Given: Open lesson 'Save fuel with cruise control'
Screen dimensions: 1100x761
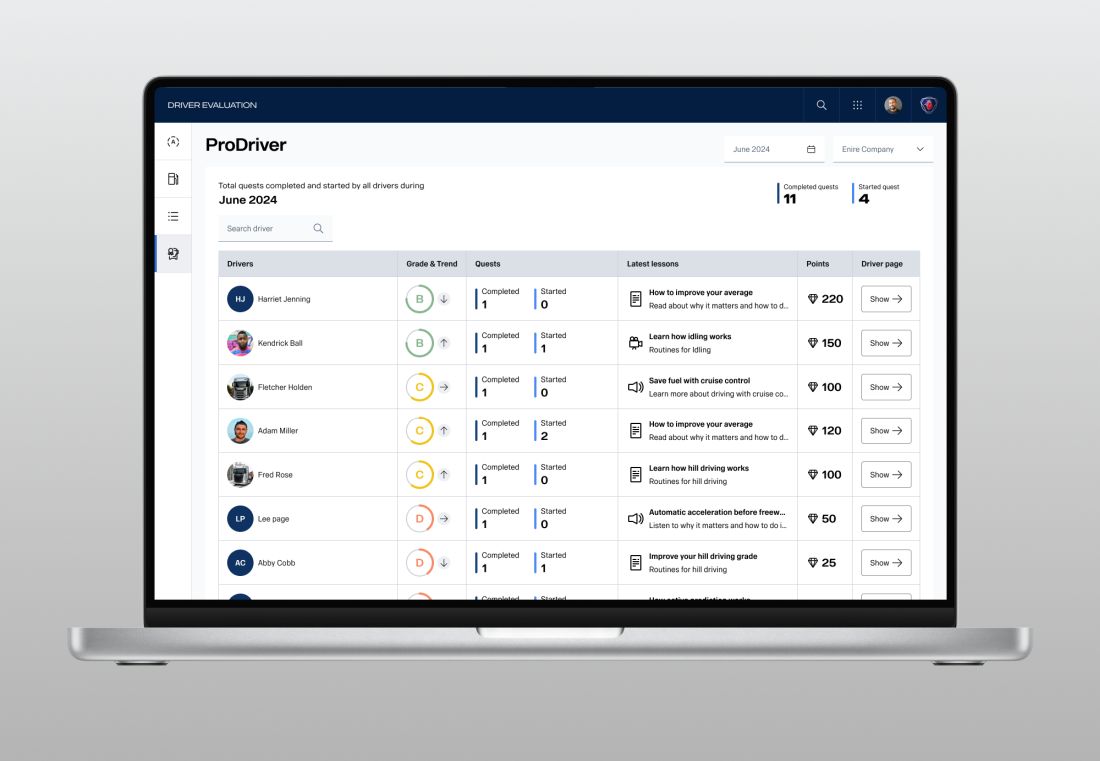Looking at the screenshot, I should [699, 381].
